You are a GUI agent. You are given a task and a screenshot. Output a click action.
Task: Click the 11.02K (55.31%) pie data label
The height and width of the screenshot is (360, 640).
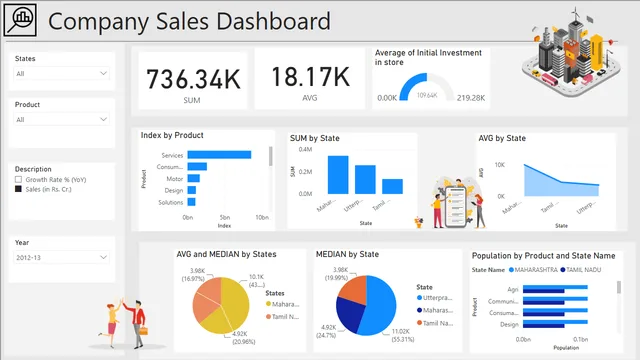click(x=402, y=335)
